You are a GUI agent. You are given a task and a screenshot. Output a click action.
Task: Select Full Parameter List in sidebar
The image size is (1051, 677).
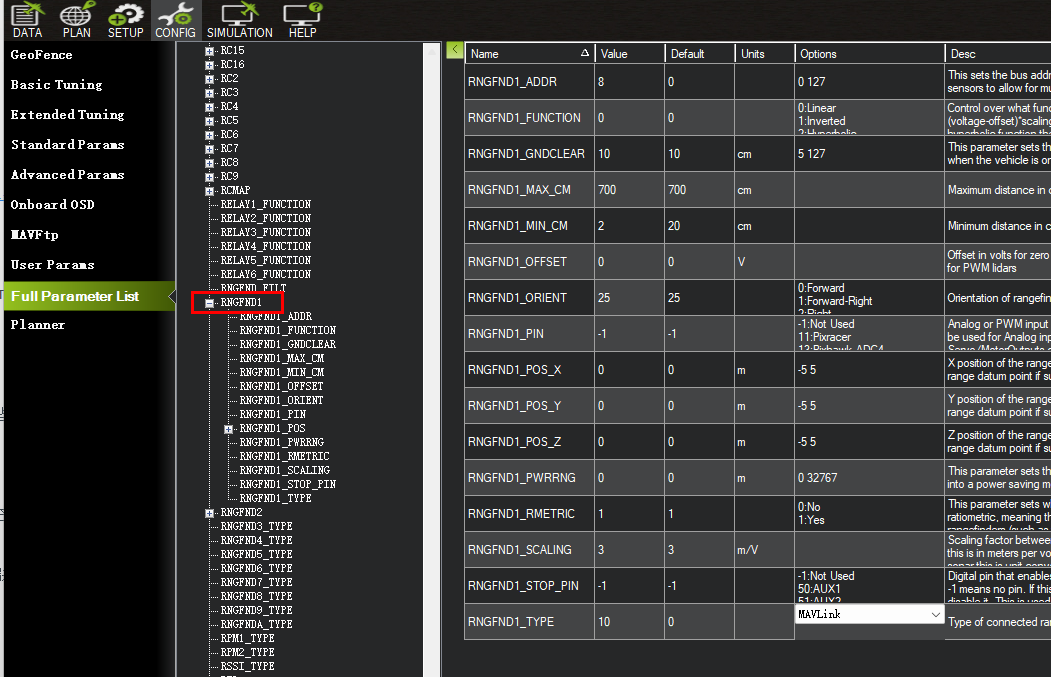[x=75, y=296]
